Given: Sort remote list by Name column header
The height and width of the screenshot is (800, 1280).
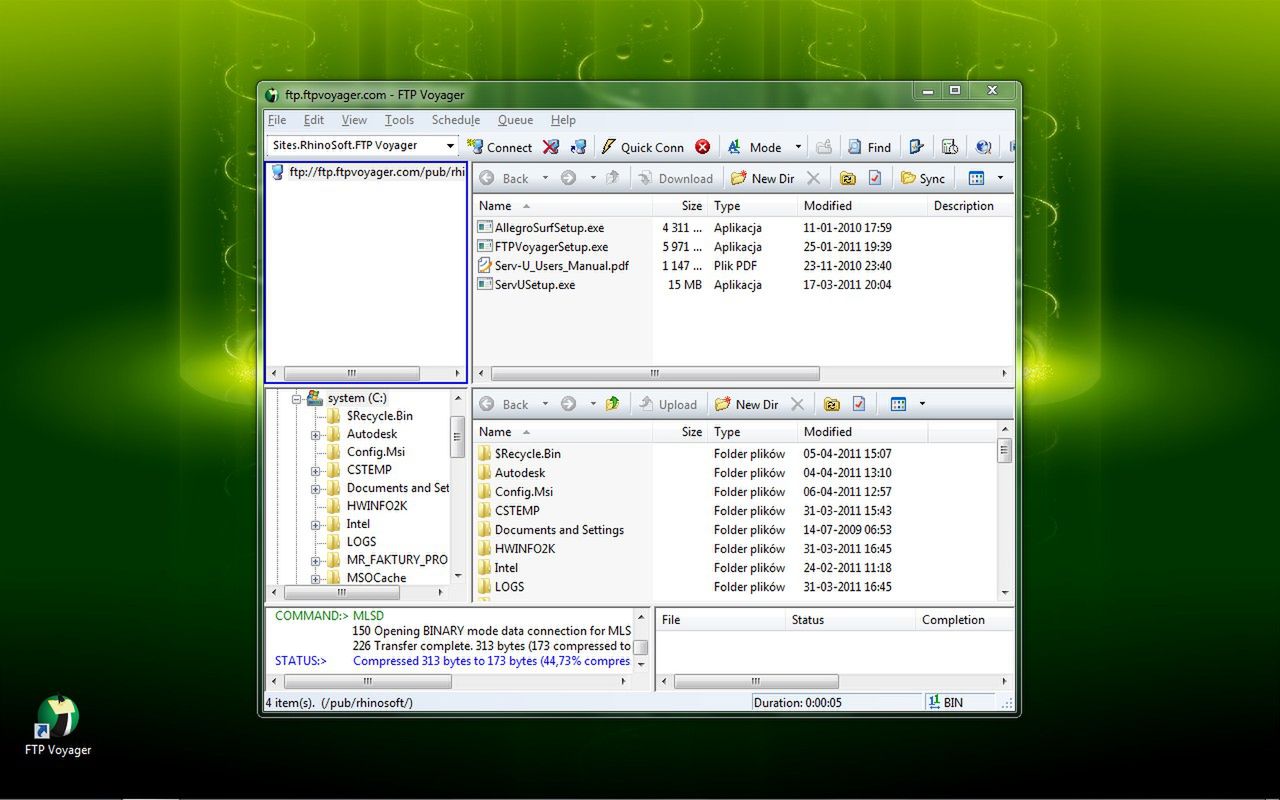Looking at the screenshot, I should click(562, 206).
